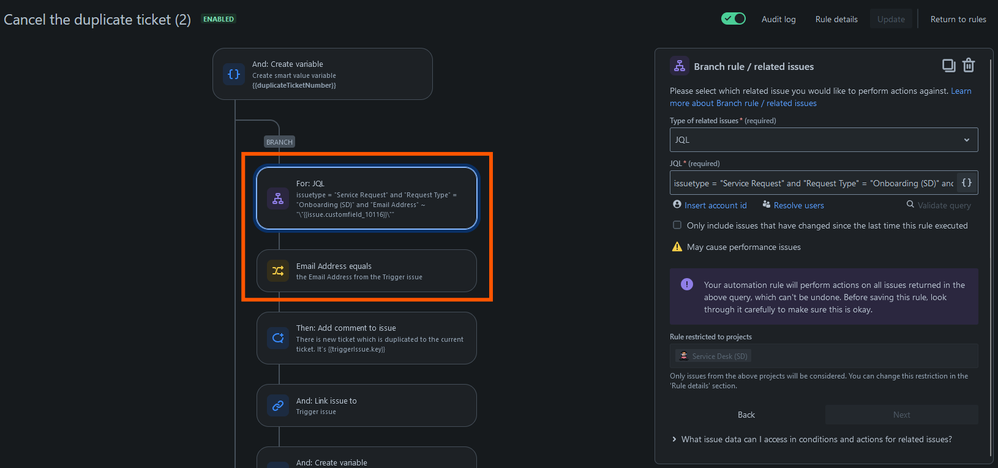
Task: Click the Create variable curly braces icon at top
Action: click(x=234, y=74)
